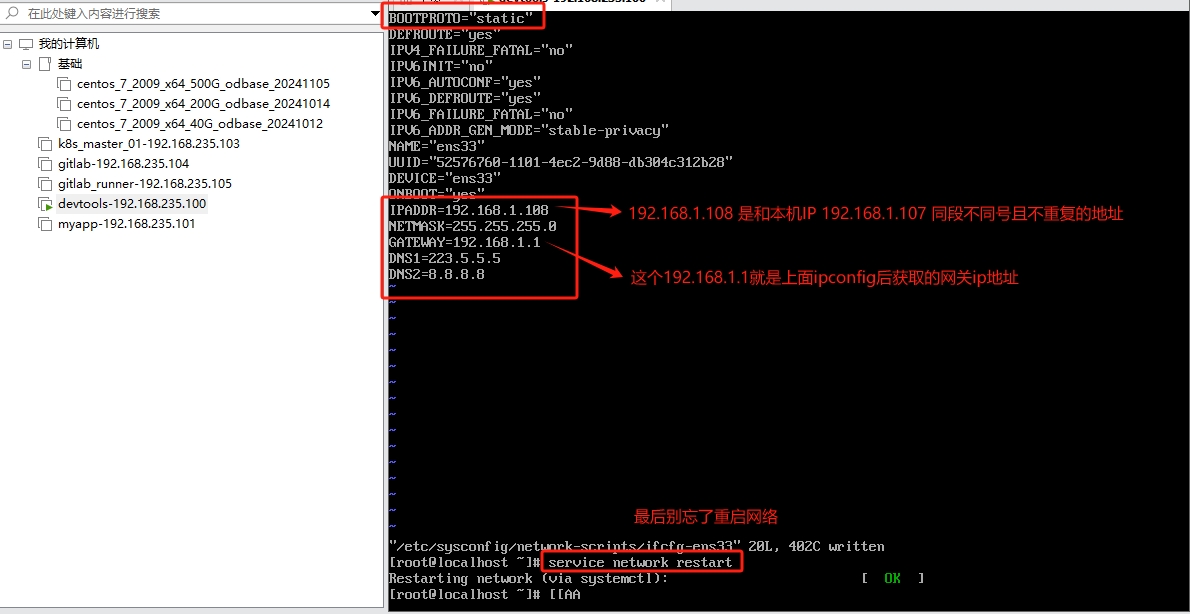
Task: Click the running devtools VM icon
Action: pyautogui.click(x=44, y=204)
